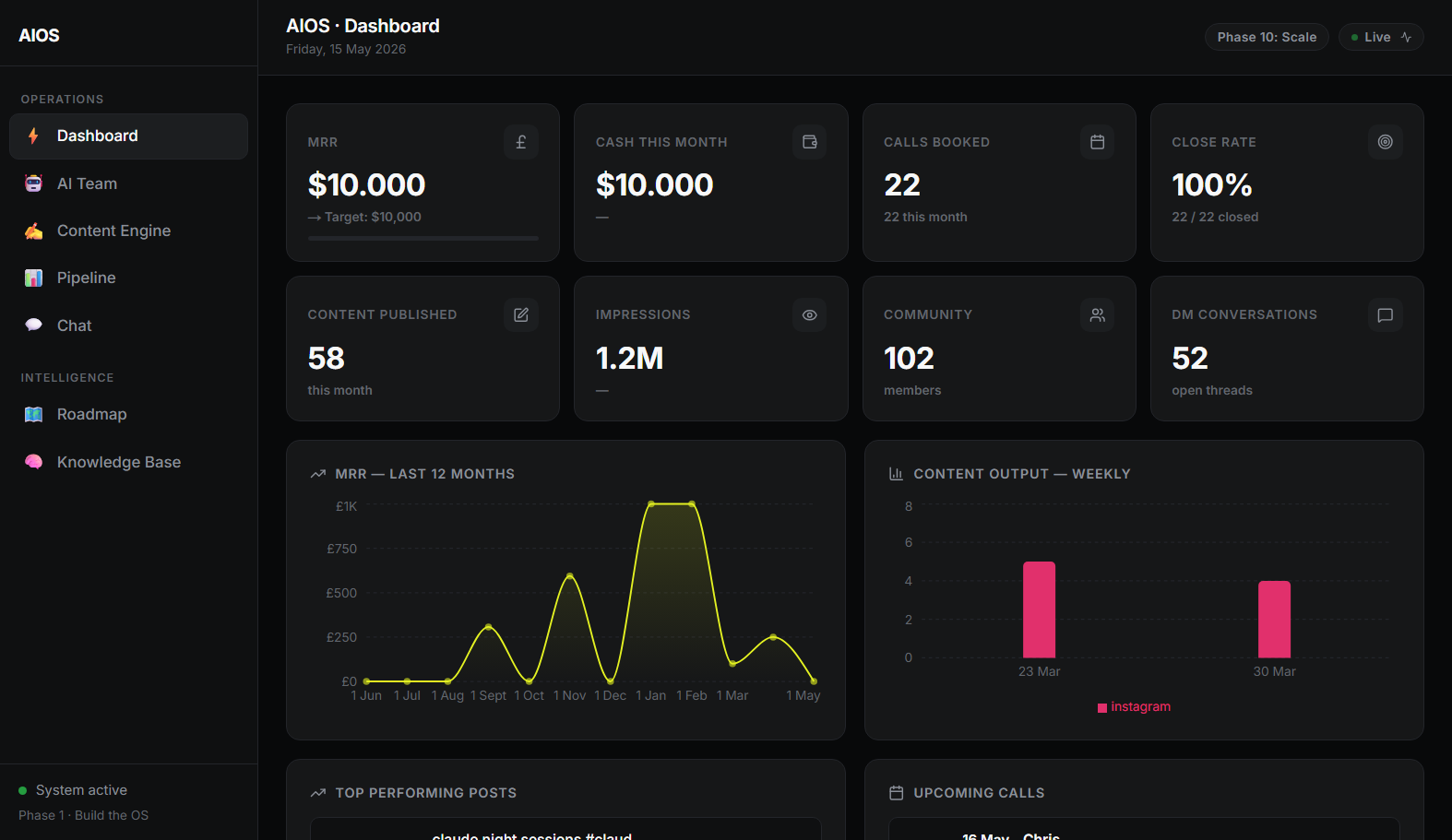Click the green System active status dot

point(22,790)
